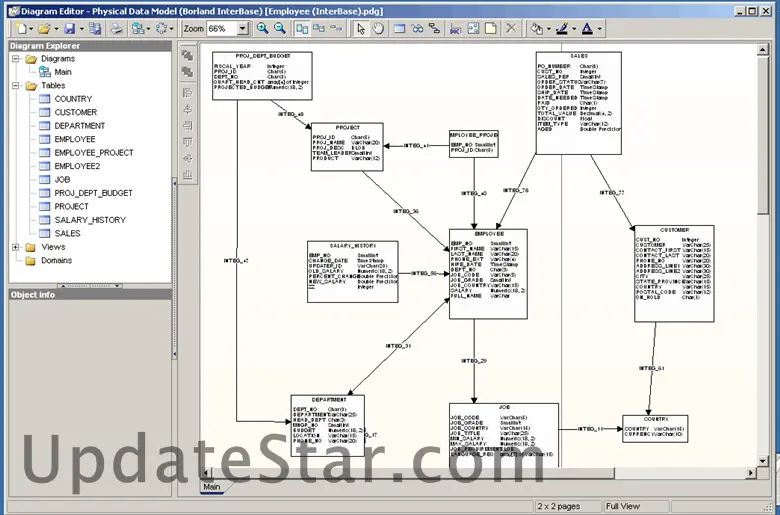Open the New document dropdown arrow
Screen dimensions: 780x515
click(31, 29)
